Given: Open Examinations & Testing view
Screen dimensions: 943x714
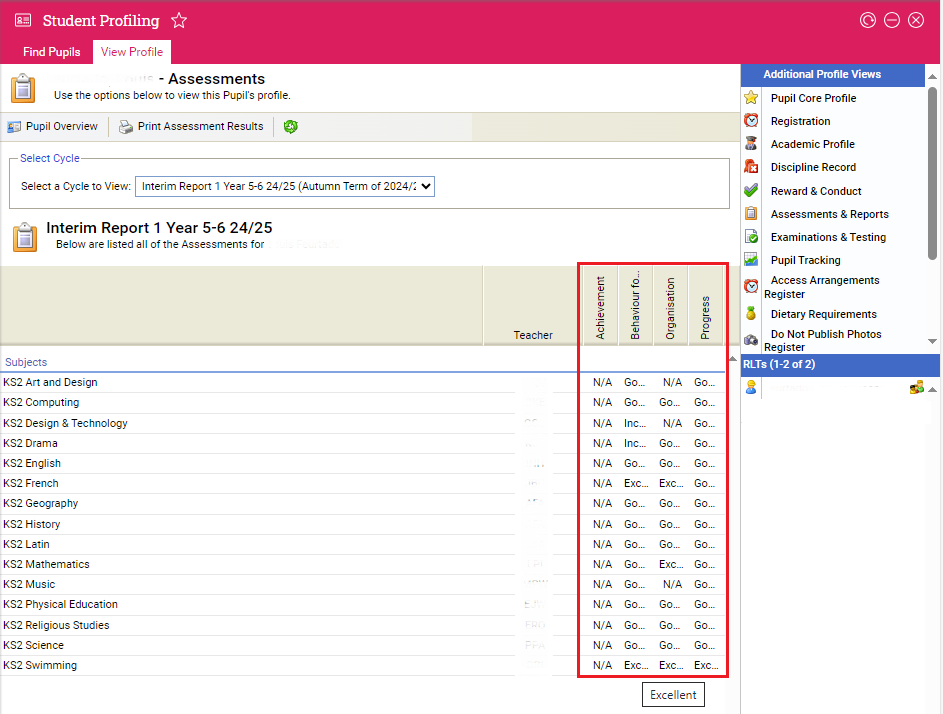Looking at the screenshot, I should (x=828, y=237).
